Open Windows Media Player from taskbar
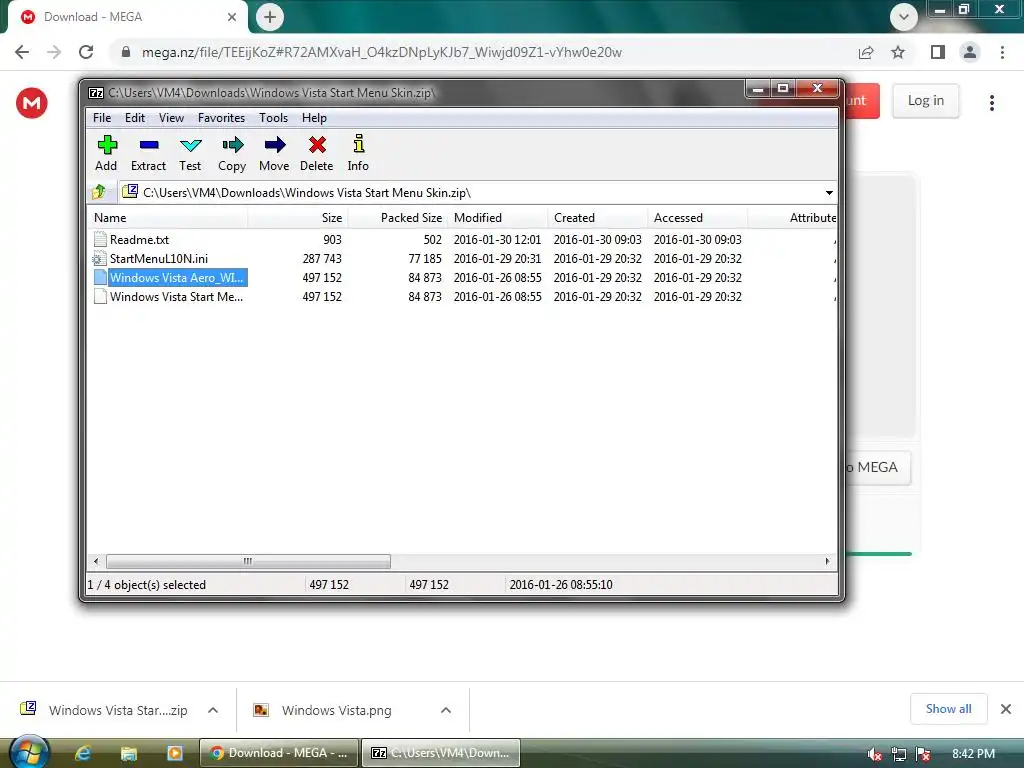Image resolution: width=1024 pixels, height=768 pixels. click(174, 754)
